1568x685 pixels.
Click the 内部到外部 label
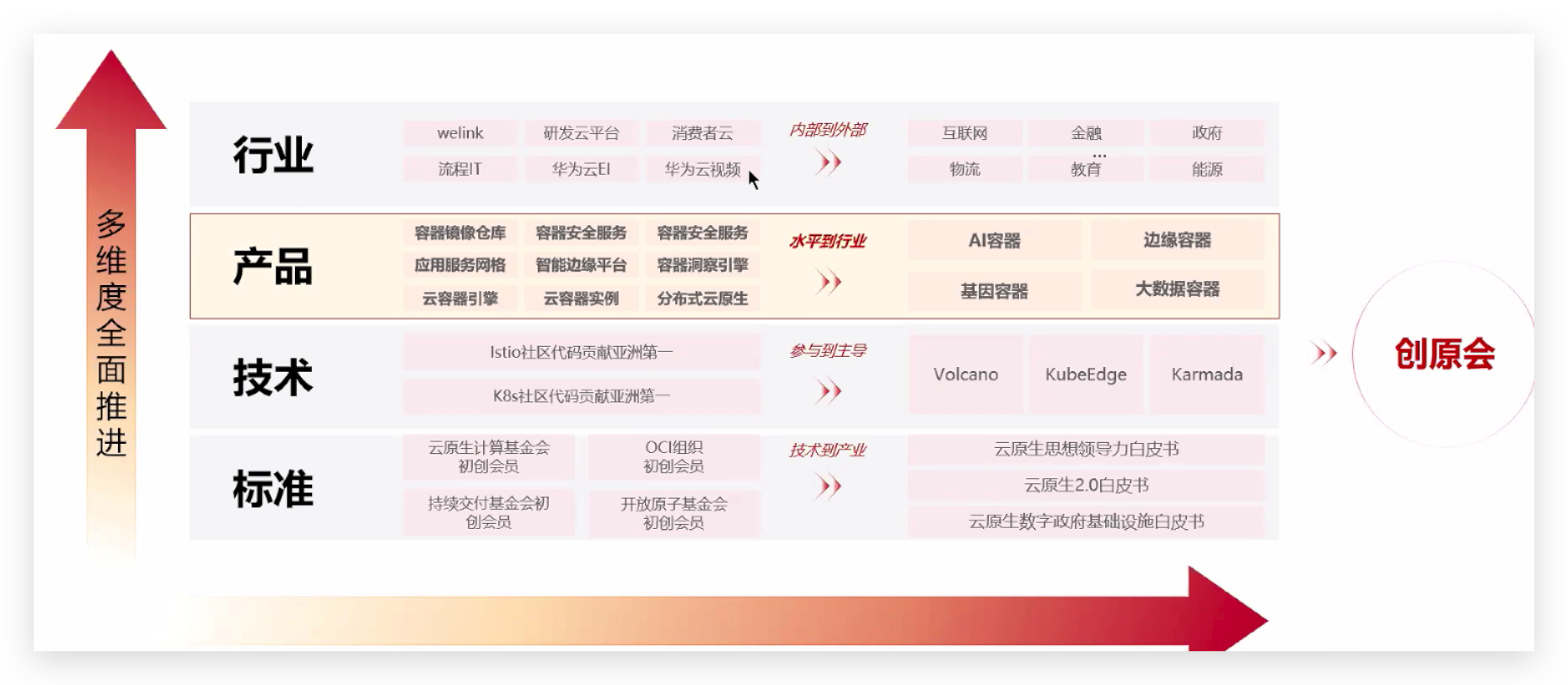coord(828,130)
